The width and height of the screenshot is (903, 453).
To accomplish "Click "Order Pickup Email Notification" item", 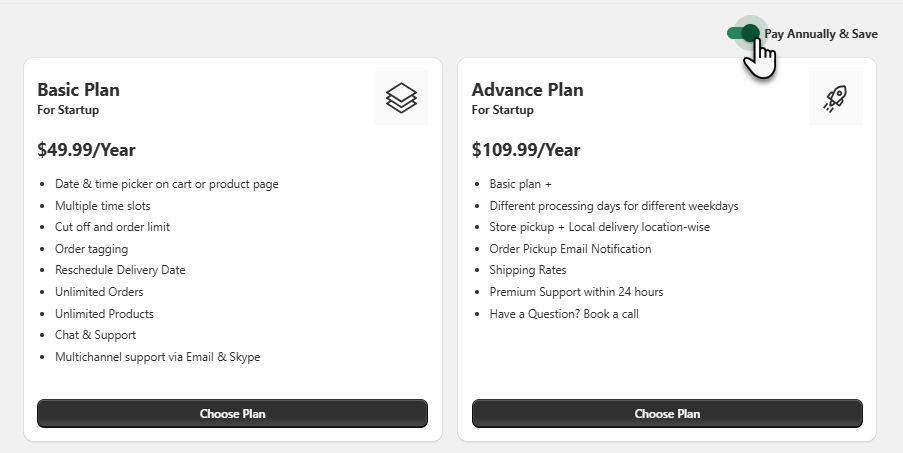I will coord(570,249).
